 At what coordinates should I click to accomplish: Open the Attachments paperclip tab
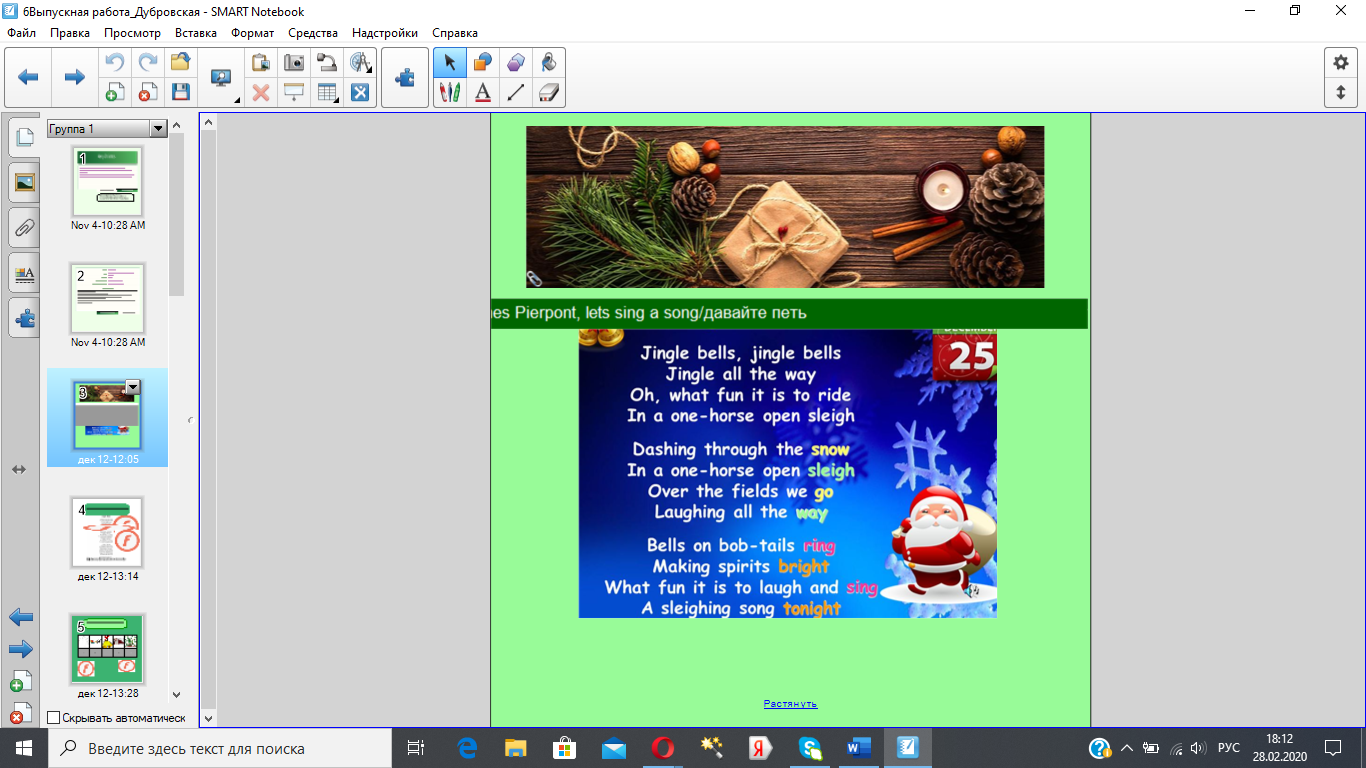coord(25,227)
